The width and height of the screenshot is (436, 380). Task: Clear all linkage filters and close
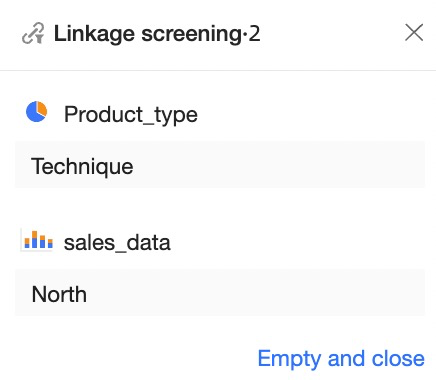click(341, 359)
